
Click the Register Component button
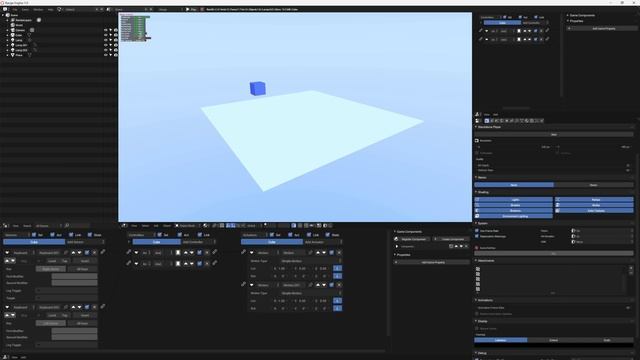click(413, 239)
